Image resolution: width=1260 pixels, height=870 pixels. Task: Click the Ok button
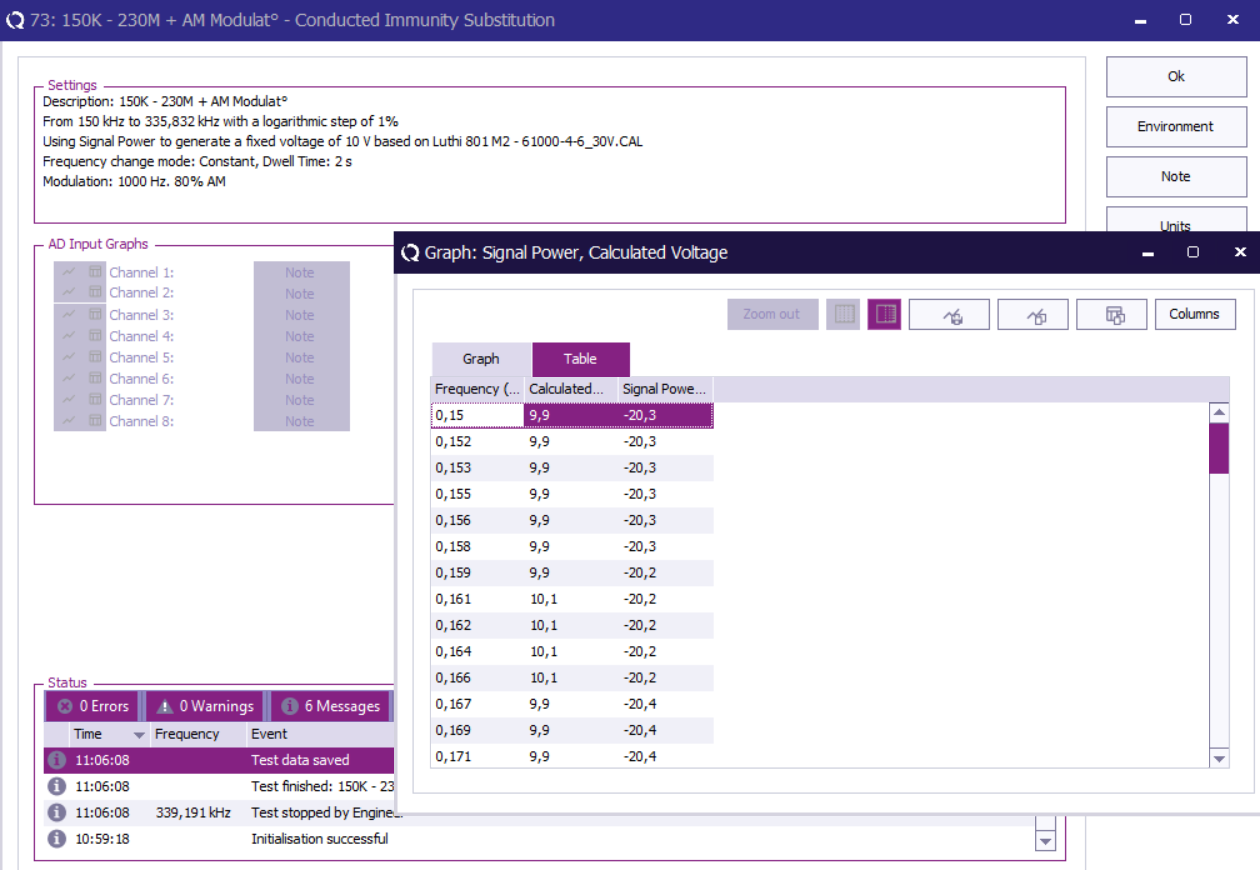click(x=1176, y=76)
